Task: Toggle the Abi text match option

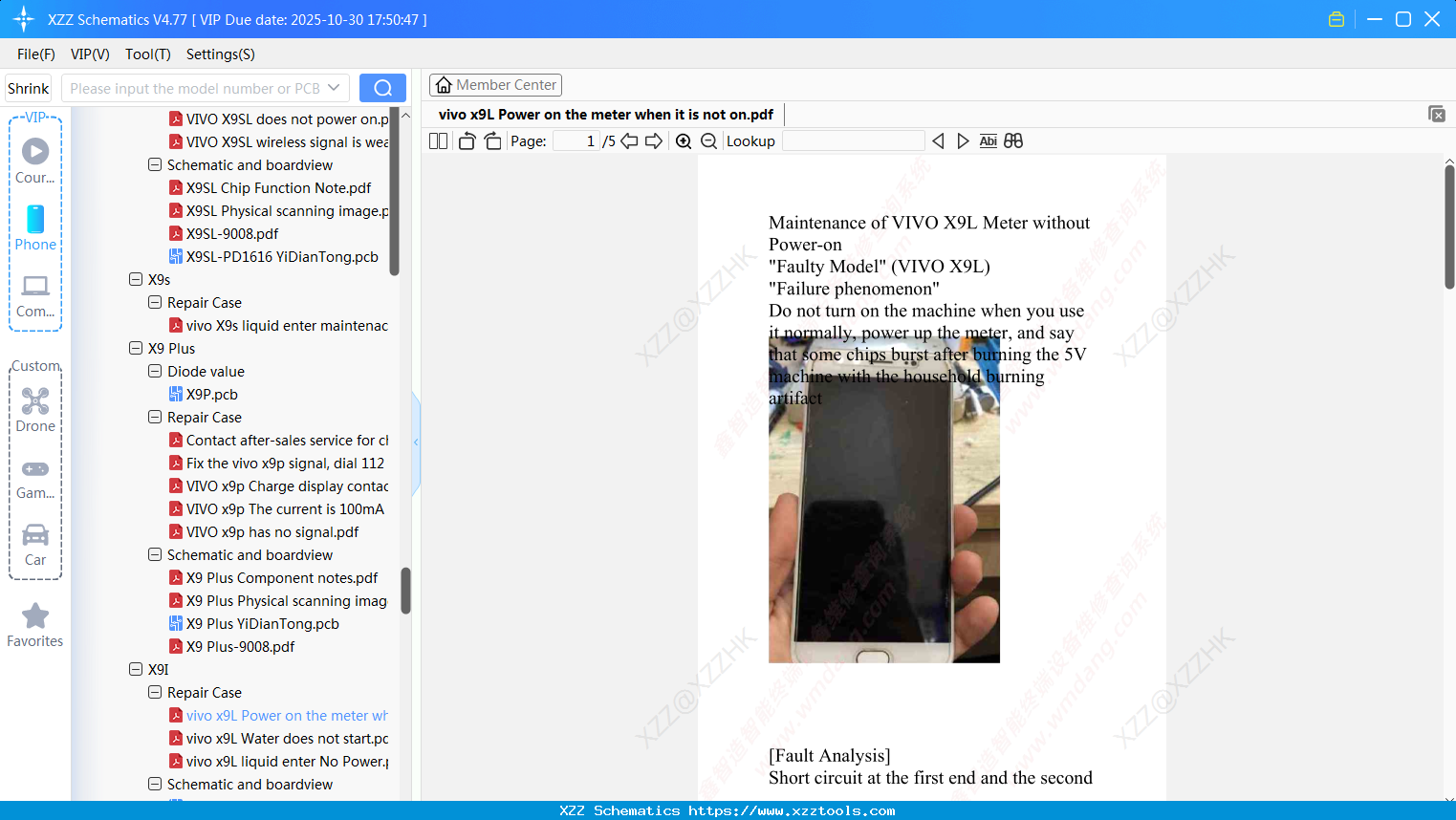Action: coord(988,140)
